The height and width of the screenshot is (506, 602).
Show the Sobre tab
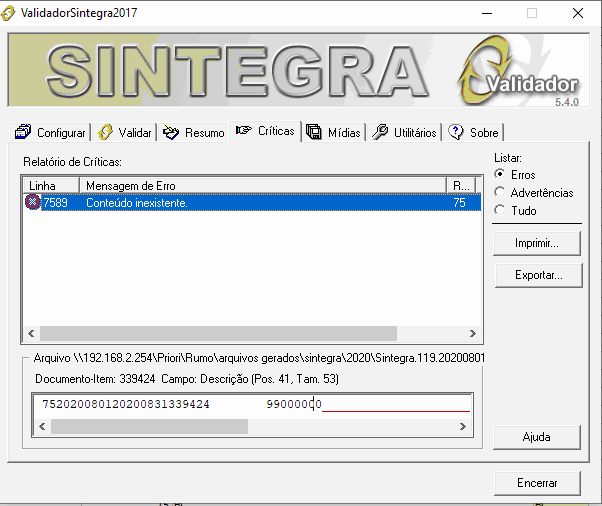click(473, 132)
